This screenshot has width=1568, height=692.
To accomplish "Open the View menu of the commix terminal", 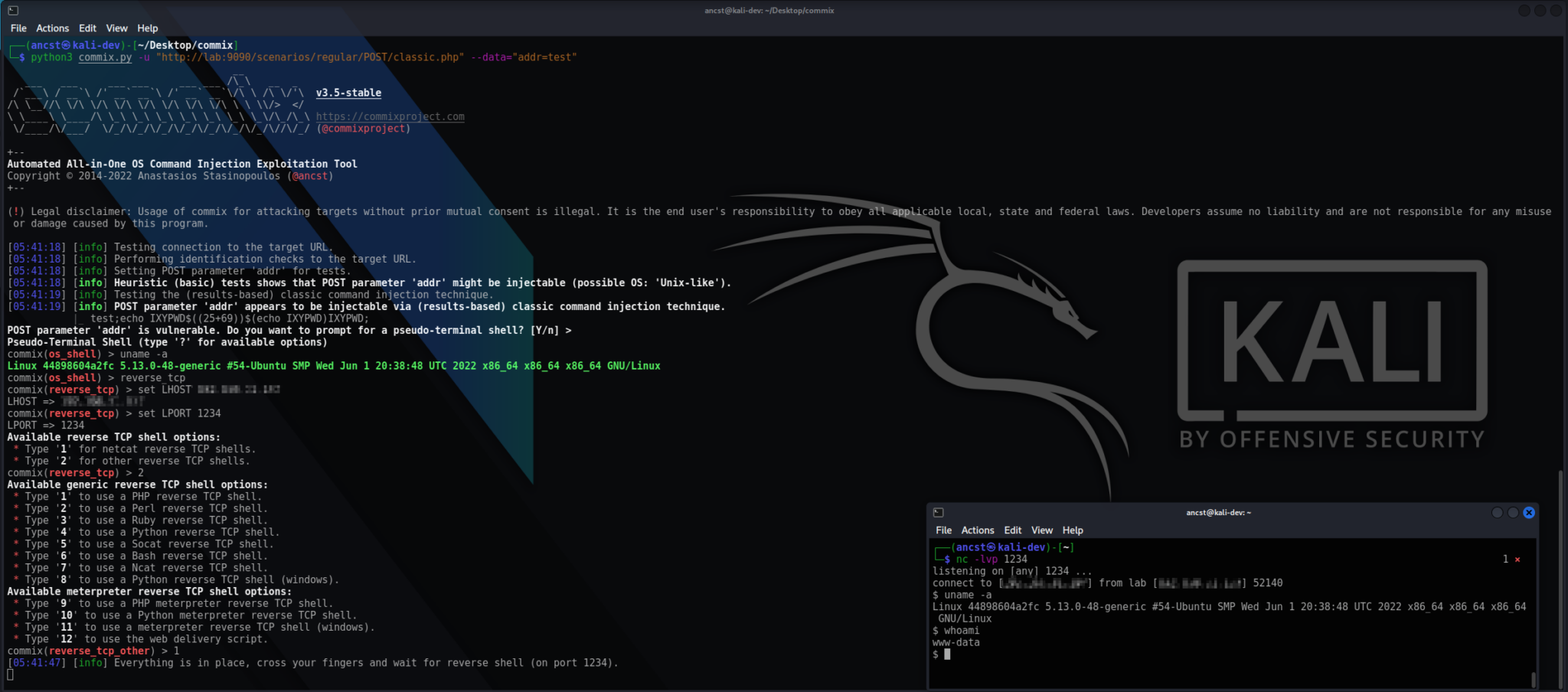I will [x=116, y=28].
